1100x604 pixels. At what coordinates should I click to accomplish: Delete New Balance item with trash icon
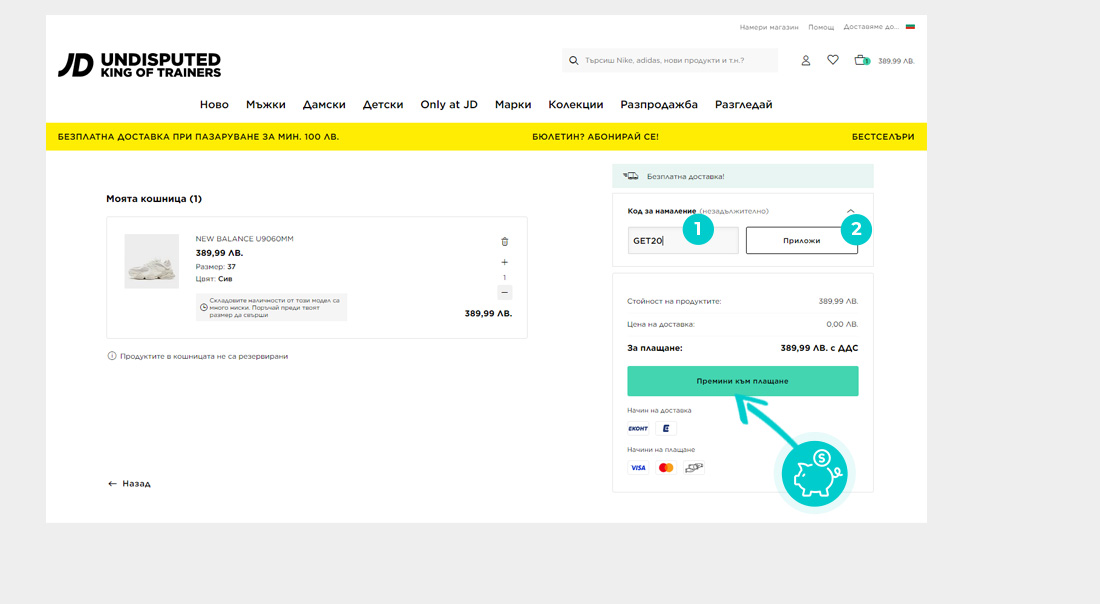coord(504,241)
